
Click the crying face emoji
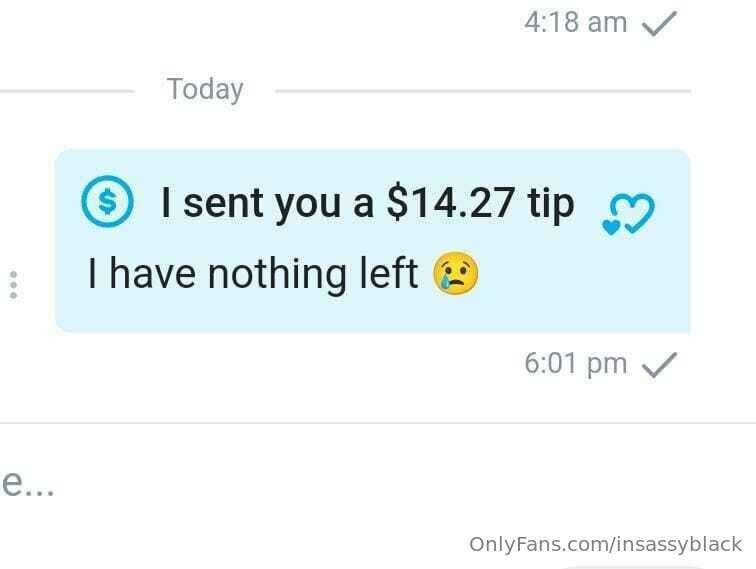tap(456, 273)
